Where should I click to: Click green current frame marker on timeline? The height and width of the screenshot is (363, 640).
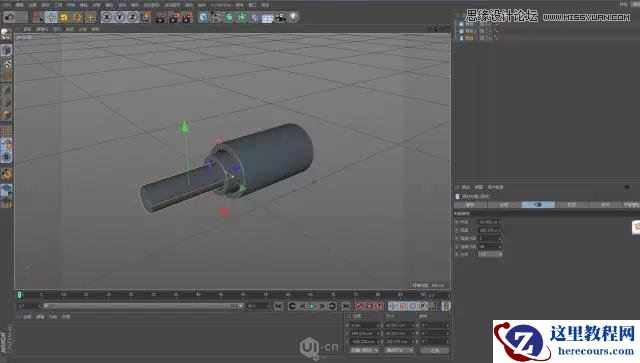tap(20, 294)
